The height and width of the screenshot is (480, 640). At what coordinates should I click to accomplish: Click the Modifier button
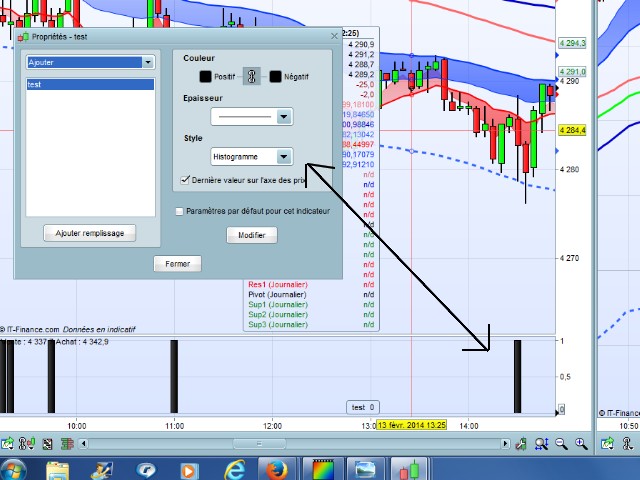[x=252, y=235]
